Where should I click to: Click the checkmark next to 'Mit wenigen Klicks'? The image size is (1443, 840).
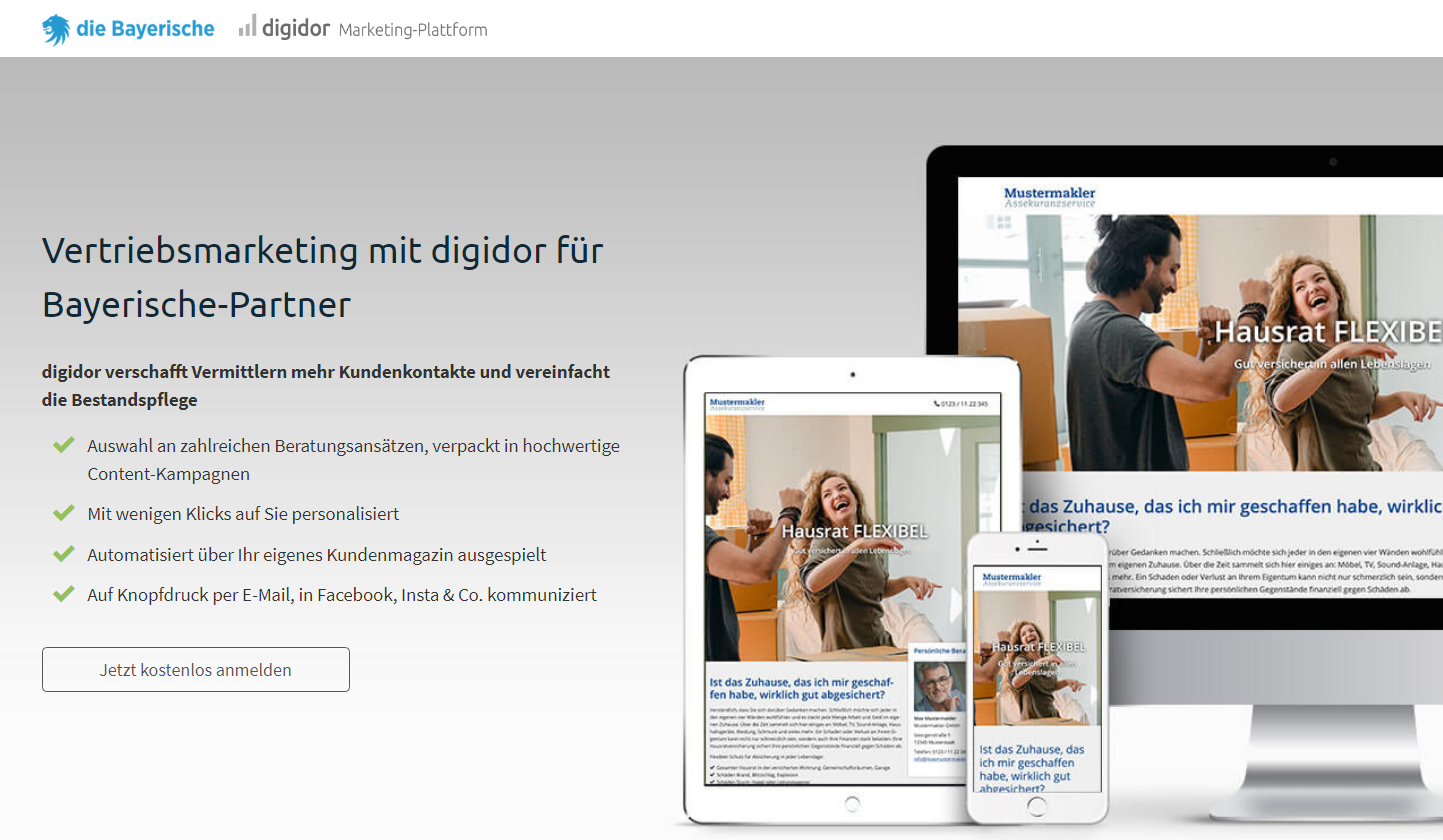point(64,513)
